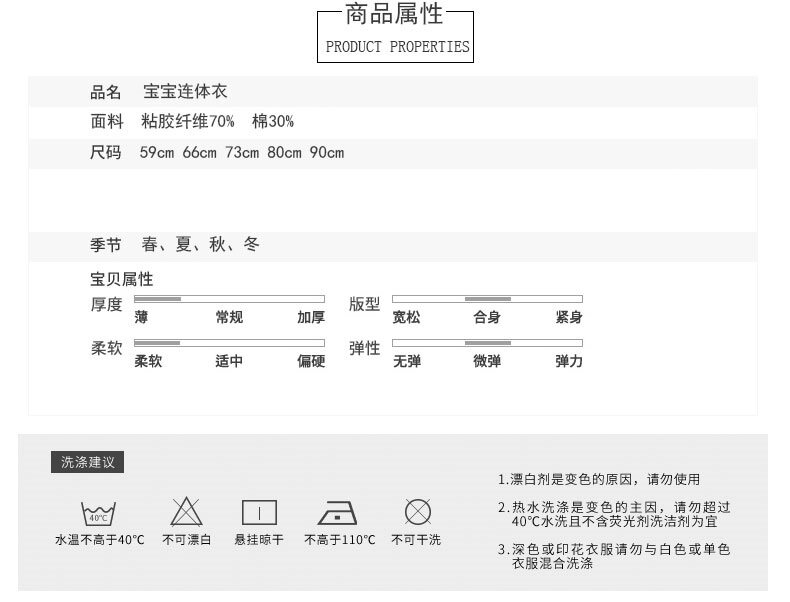The image size is (790, 602).
Task: Click the 季节 label
Action: tap(106, 245)
